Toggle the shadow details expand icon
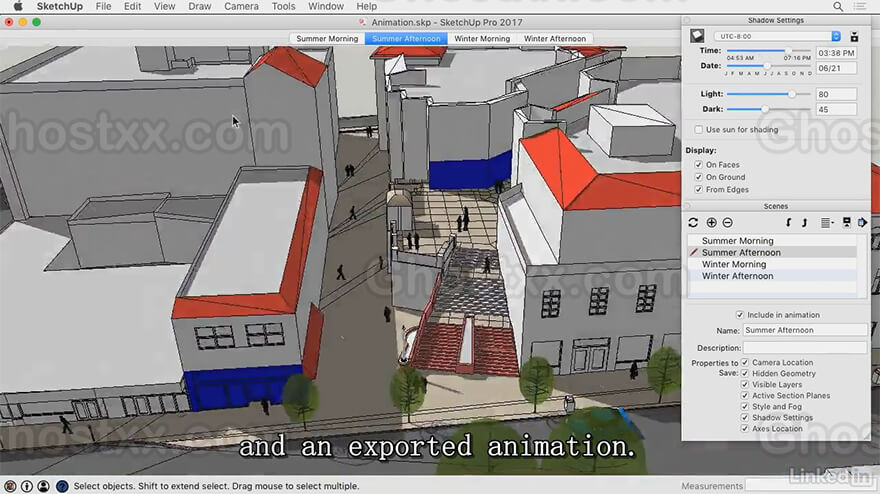 854,36
